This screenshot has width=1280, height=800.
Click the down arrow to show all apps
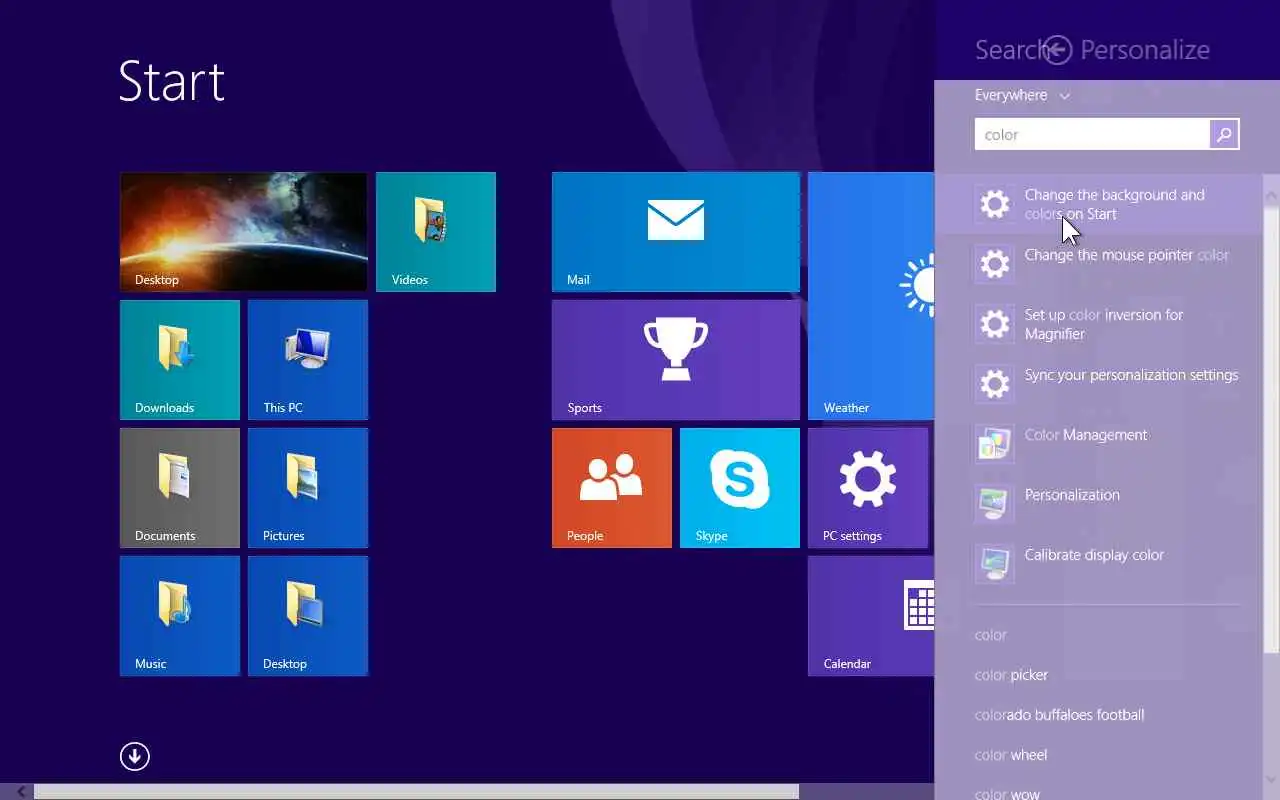pos(135,756)
